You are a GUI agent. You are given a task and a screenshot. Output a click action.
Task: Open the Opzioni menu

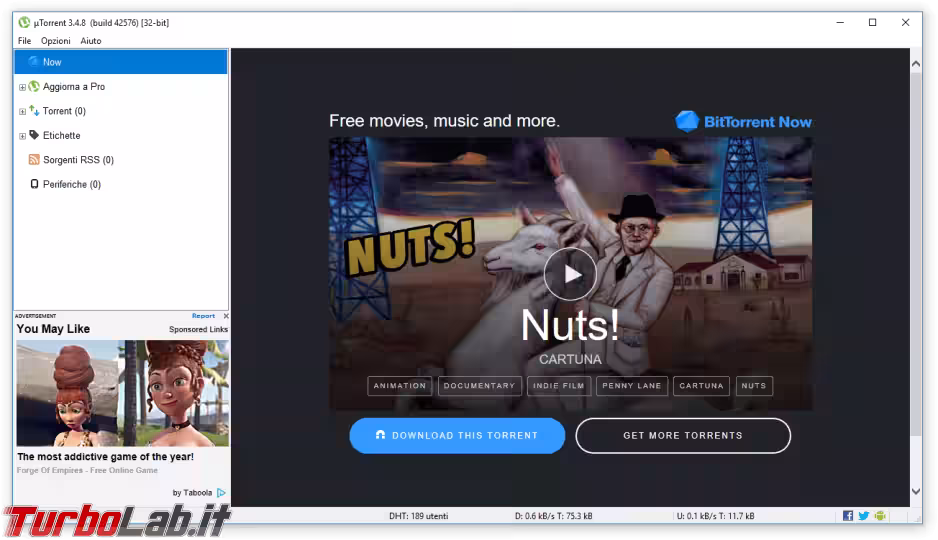56,41
